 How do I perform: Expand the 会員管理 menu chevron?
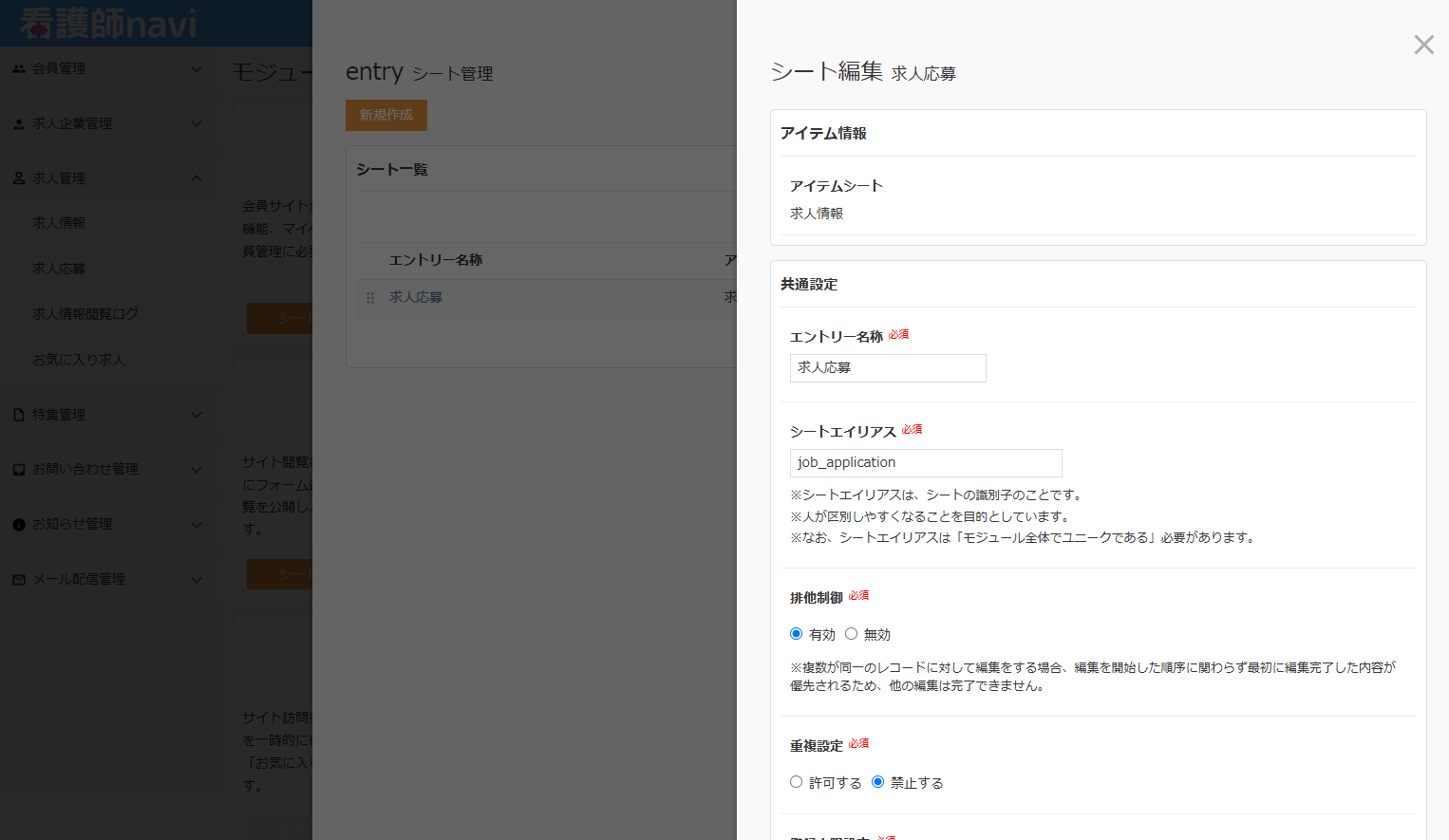197,69
